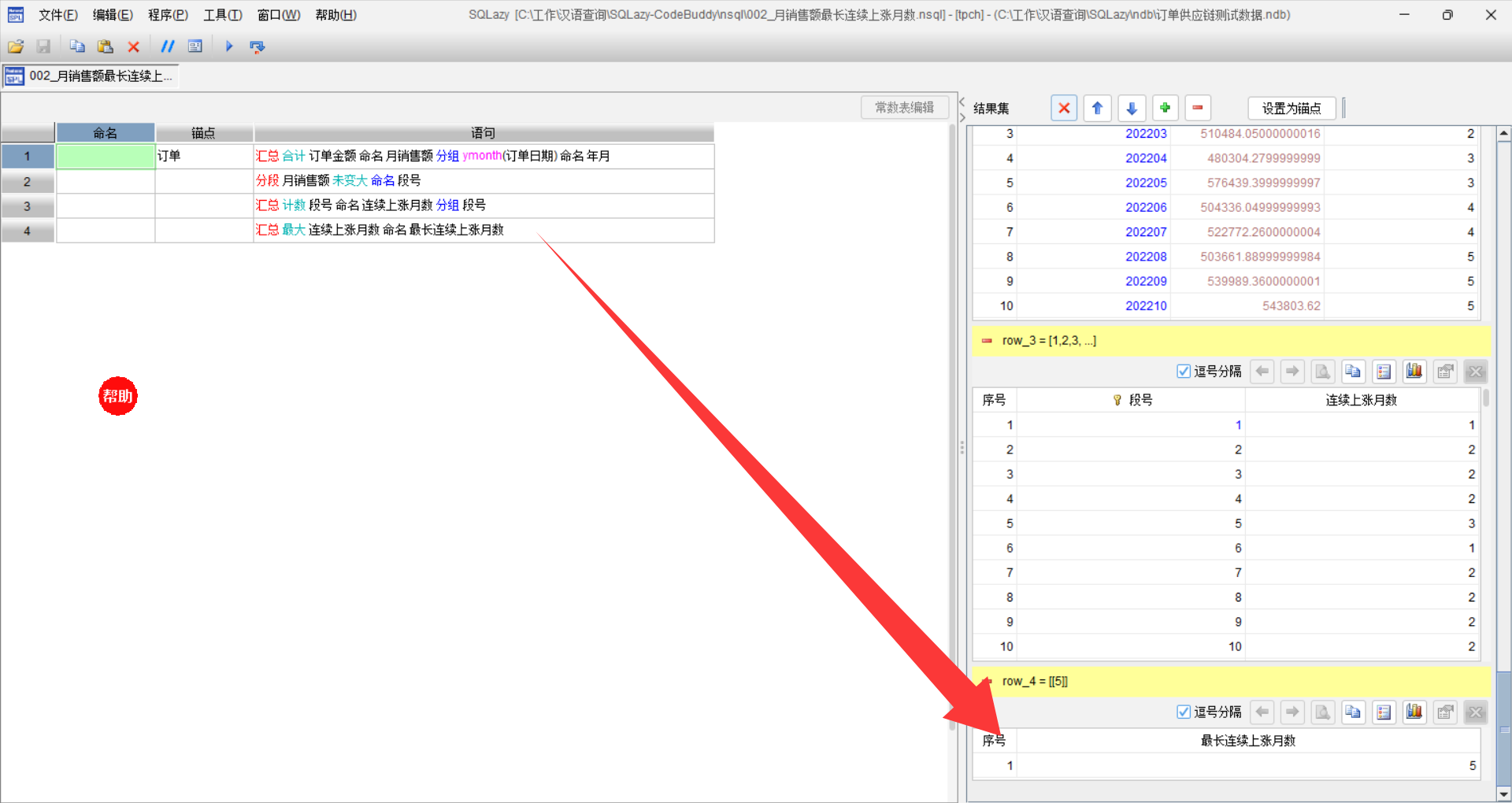Click the open file folder icon
1512x803 pixels.
16,46
